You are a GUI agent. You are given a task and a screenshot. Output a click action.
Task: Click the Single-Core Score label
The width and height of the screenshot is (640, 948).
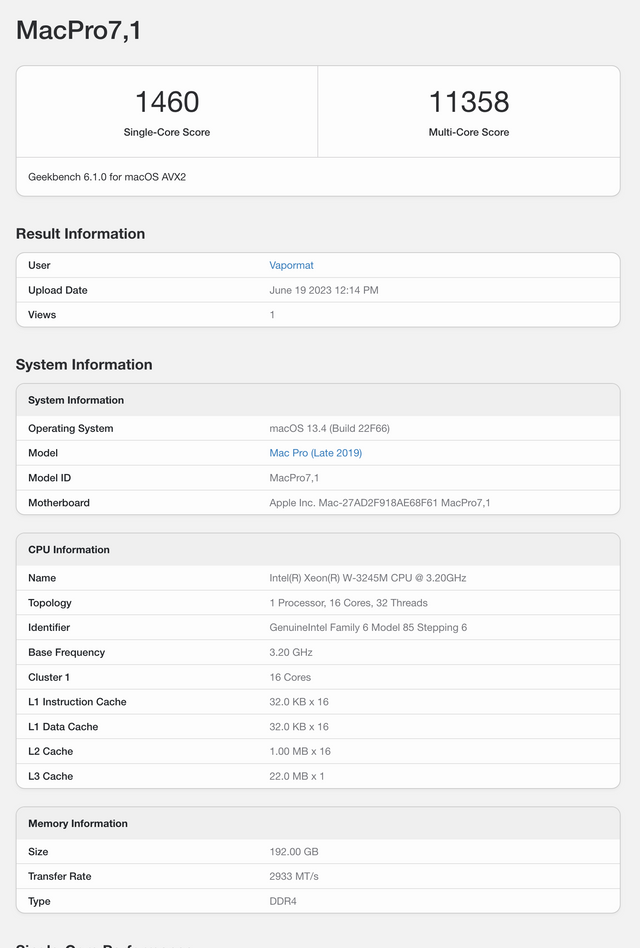167,132
